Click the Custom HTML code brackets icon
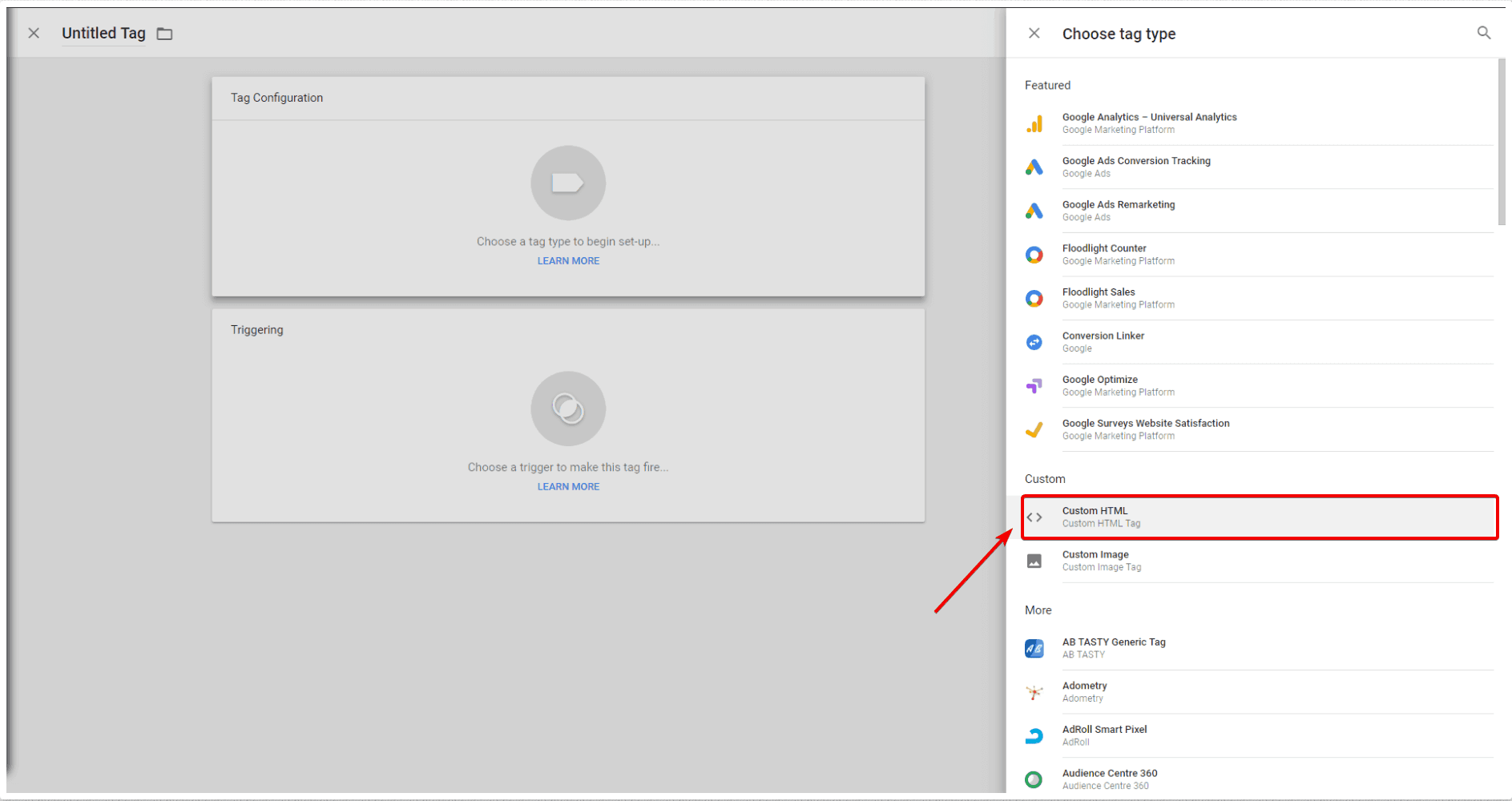This screenshot has width=1512, height=801. point(1034,517)
